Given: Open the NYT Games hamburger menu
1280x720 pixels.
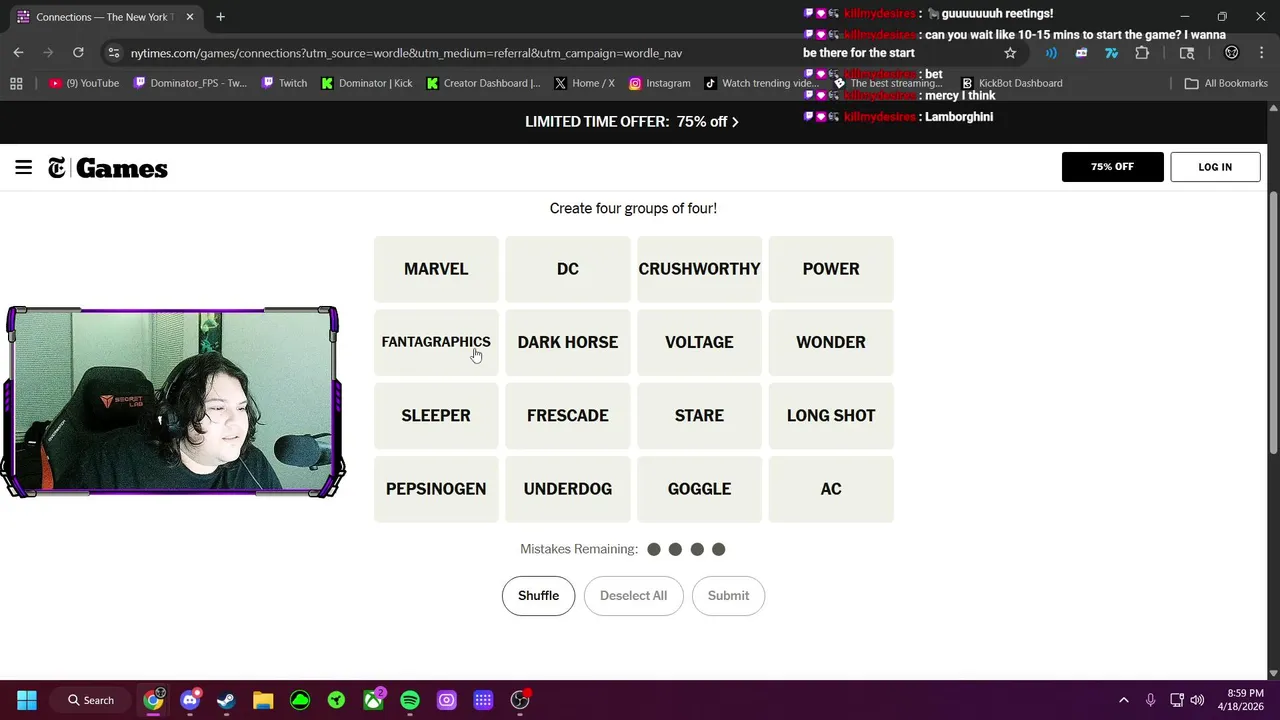Looking at the screenshot, I should point(24,168).
